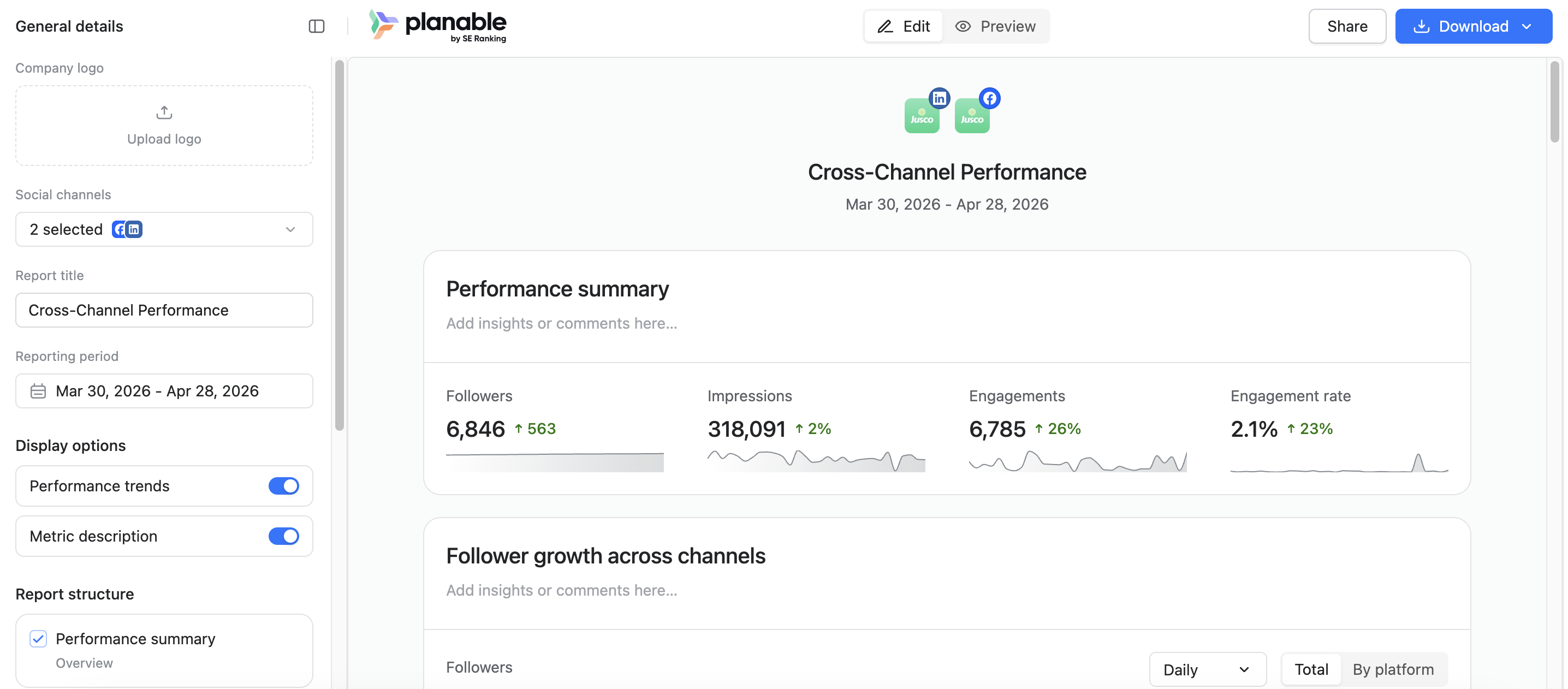
Task: Click the calendar icon in Reporting period
Action: coord(38,391)
